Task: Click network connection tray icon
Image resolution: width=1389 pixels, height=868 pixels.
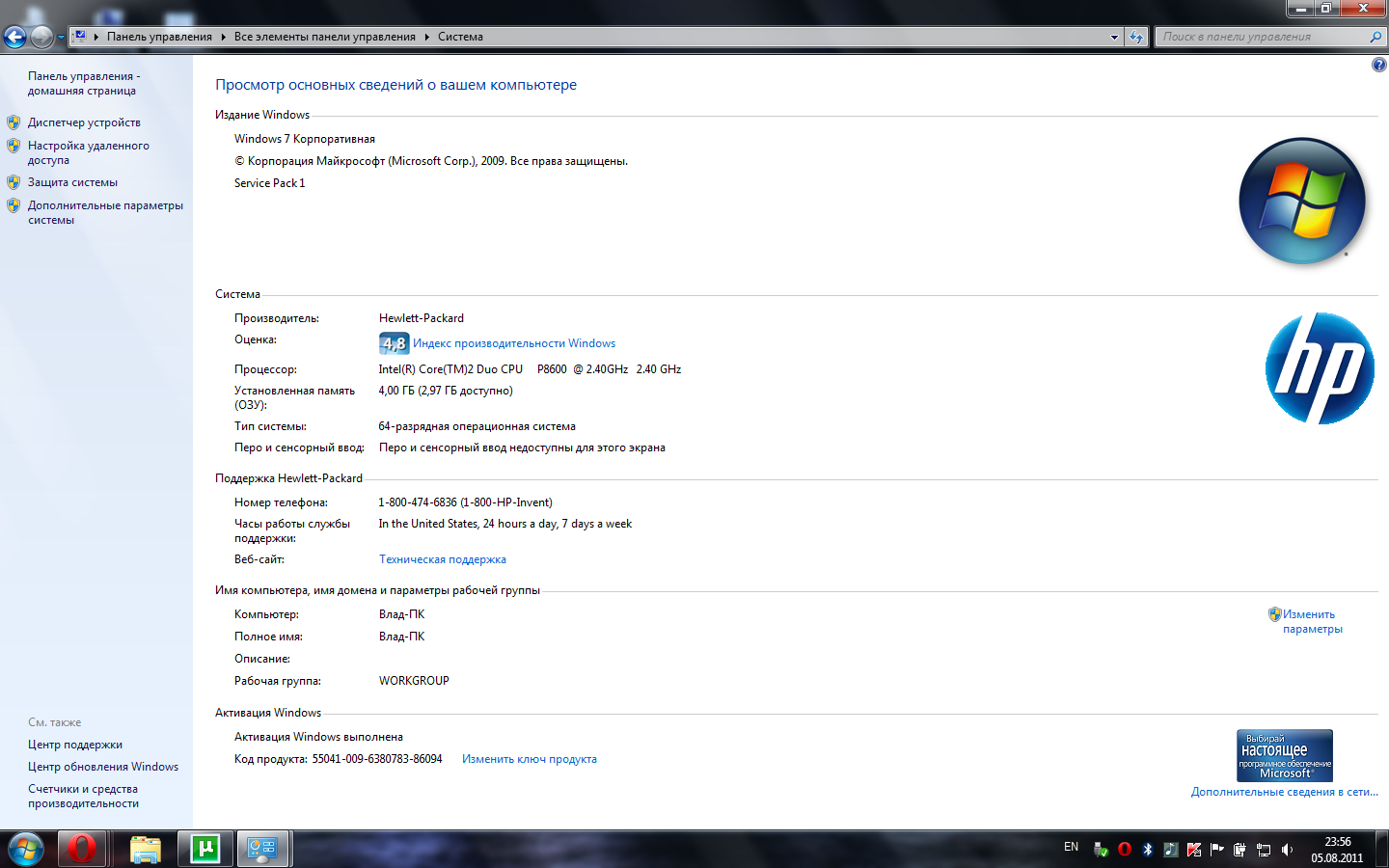Action: pos(1264,850)
